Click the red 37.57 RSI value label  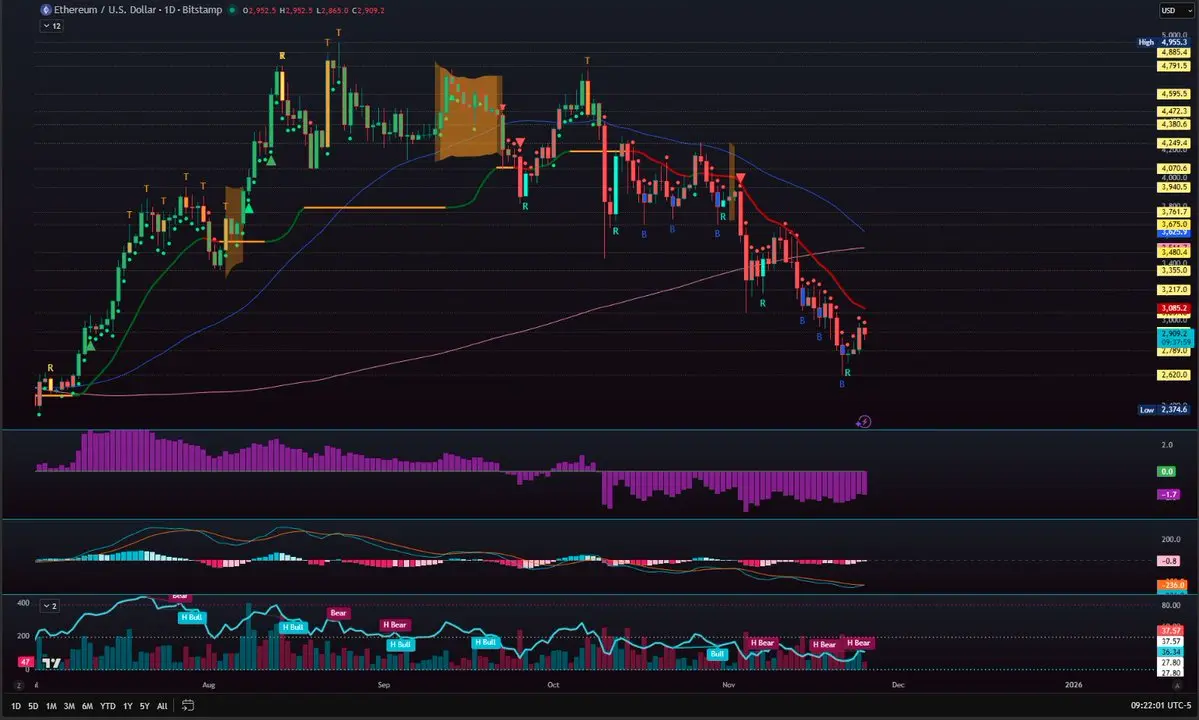1171,631
